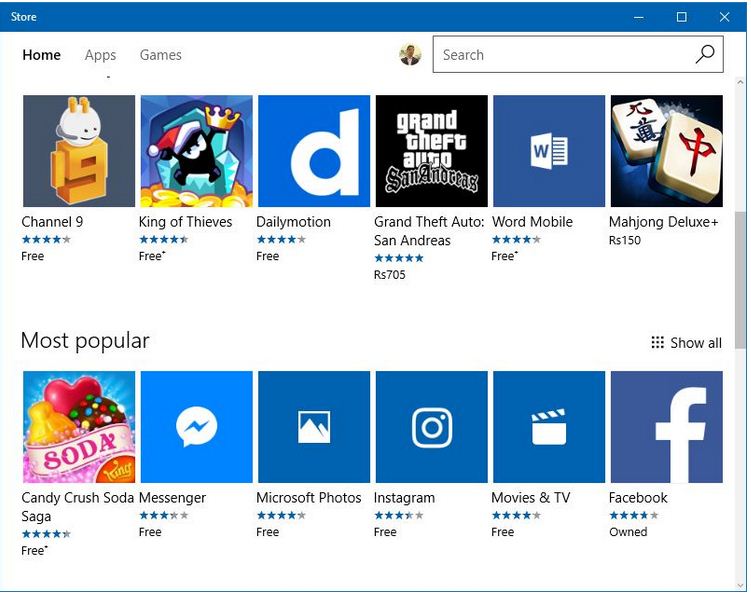Click the King of Thieves title text

pyautogui.click(x=185, y=222)
